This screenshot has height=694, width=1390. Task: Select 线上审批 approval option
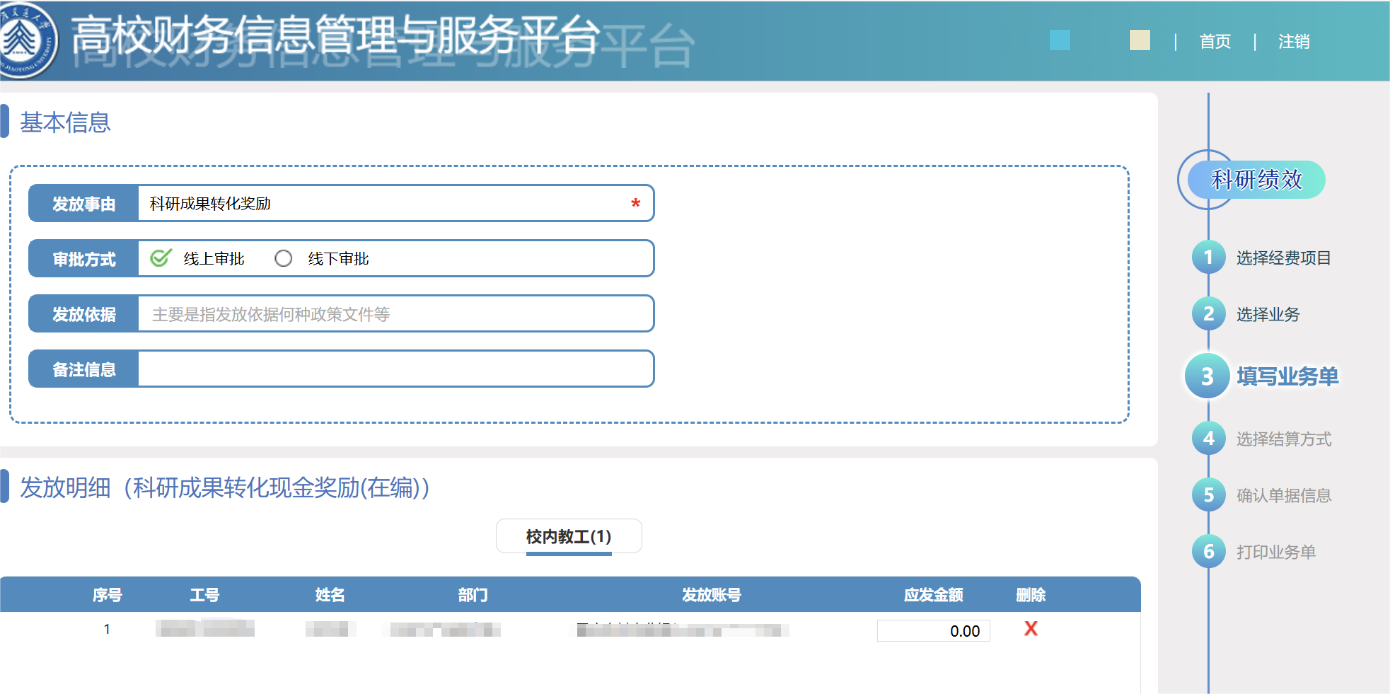(161, 258)
